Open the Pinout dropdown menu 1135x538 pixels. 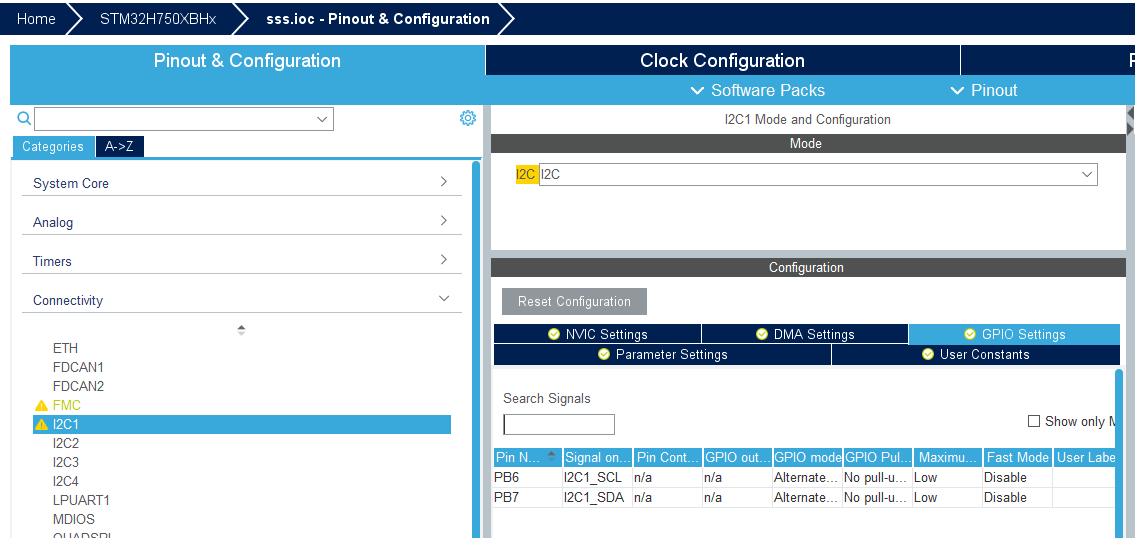pos(984,91)
